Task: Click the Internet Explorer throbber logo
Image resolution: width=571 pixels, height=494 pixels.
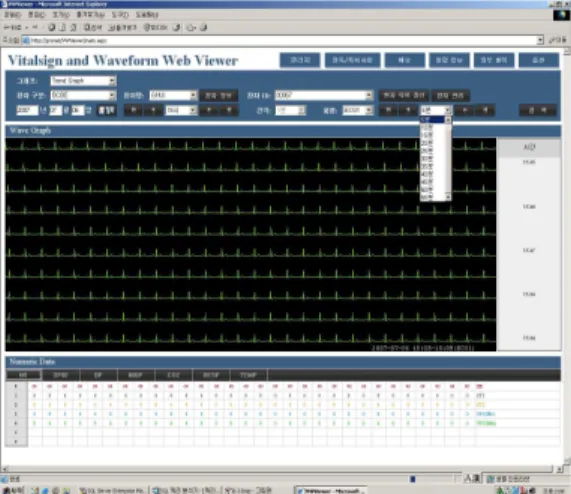Action: tap(561, 15)
